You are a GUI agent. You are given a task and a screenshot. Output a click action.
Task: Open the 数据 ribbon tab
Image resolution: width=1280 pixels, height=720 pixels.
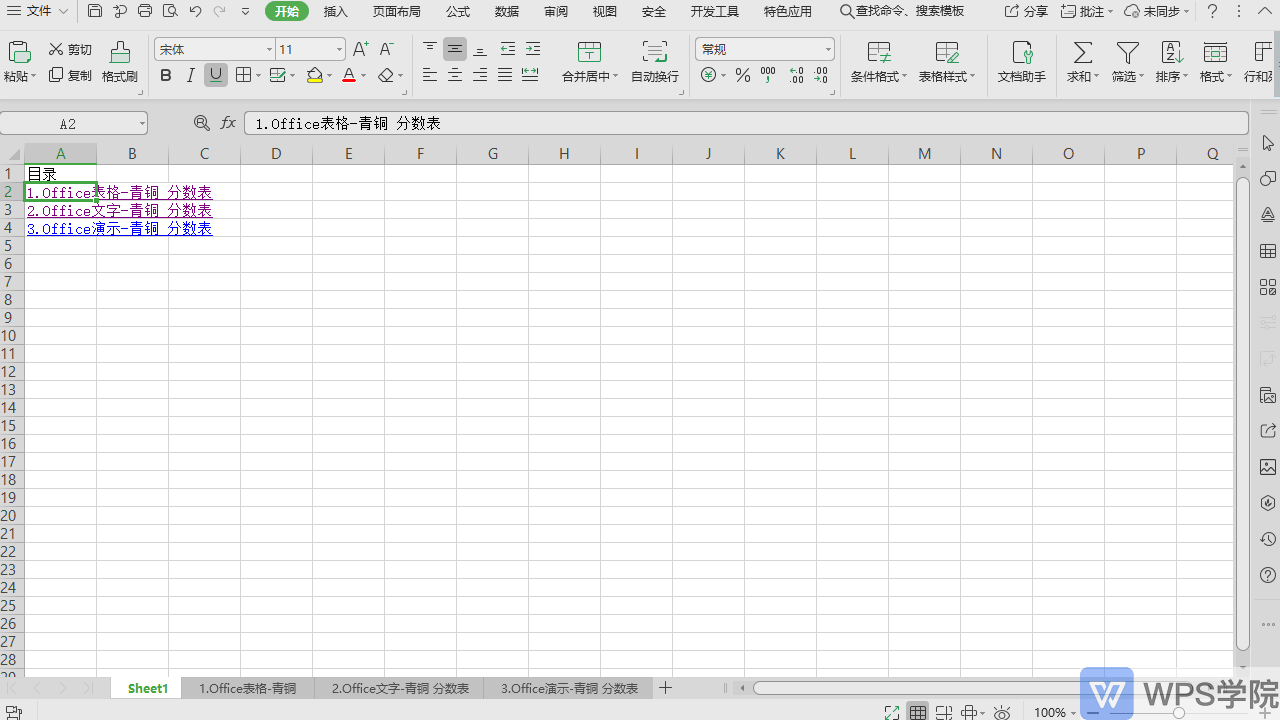click(507, 11)
